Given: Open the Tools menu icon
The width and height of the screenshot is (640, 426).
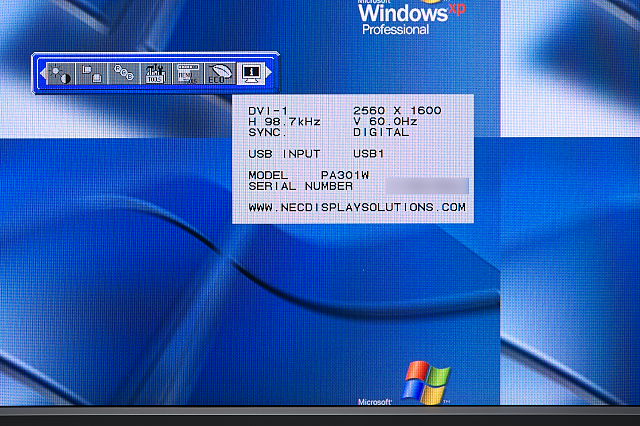Looking at the screenshot, I should click(155, 74).
